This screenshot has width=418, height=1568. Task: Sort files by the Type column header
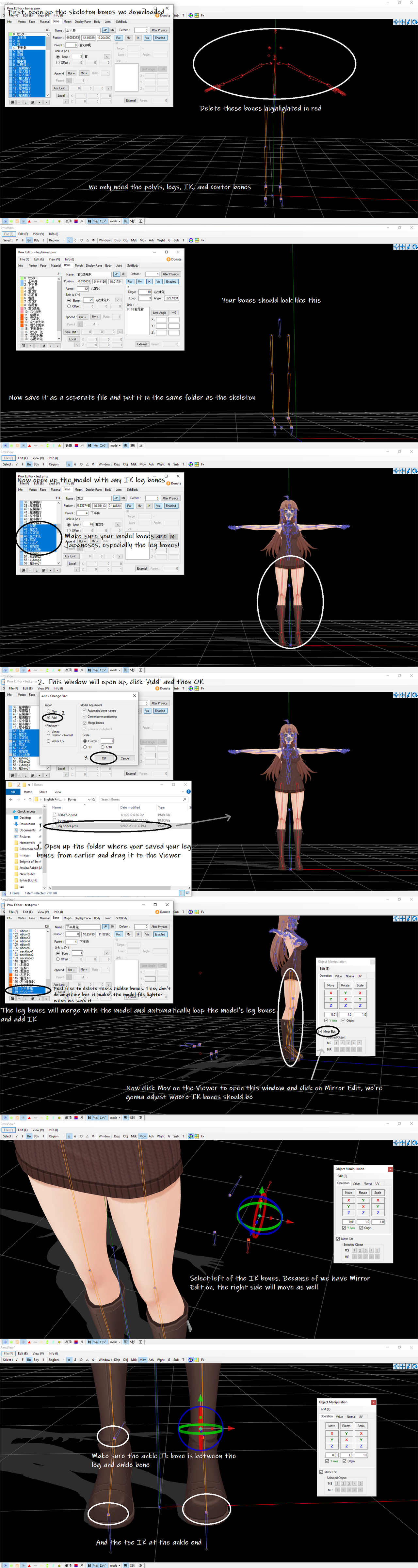click(x=161, y=807)
